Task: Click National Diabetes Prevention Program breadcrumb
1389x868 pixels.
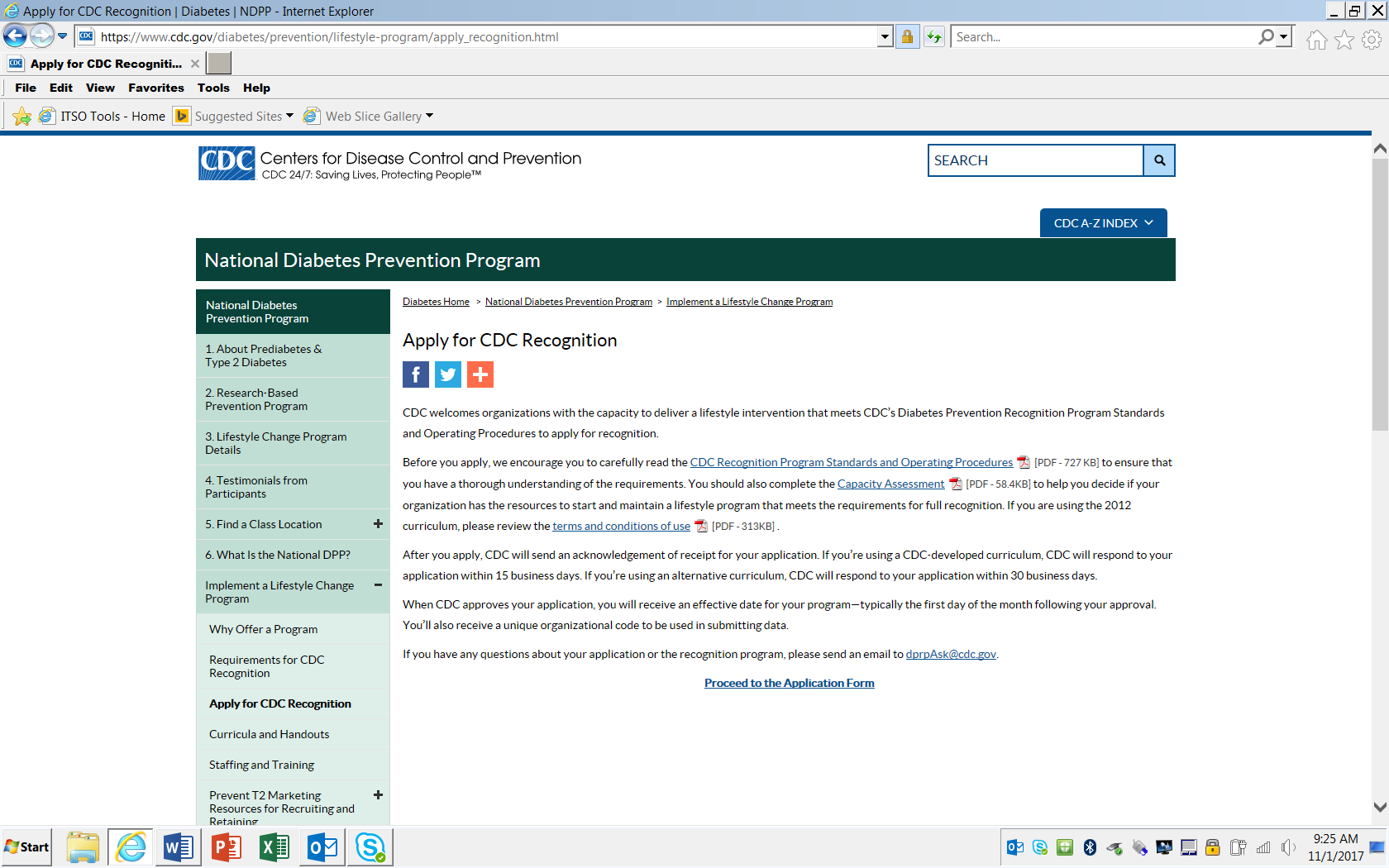Action: pyautogui.click(x=569, y=302)
